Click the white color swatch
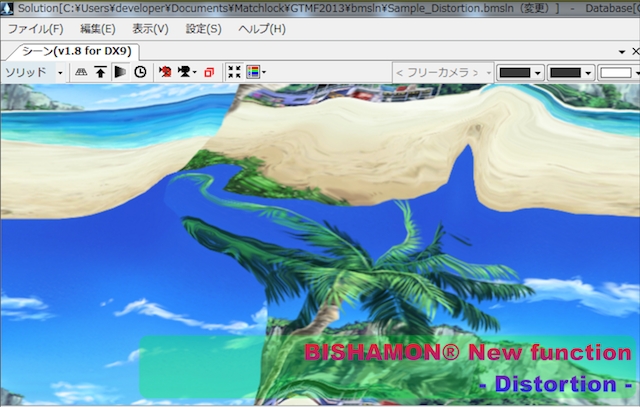The height and width of the screenshot is (407, 640). pyautogui.click(x=616, y=73)
